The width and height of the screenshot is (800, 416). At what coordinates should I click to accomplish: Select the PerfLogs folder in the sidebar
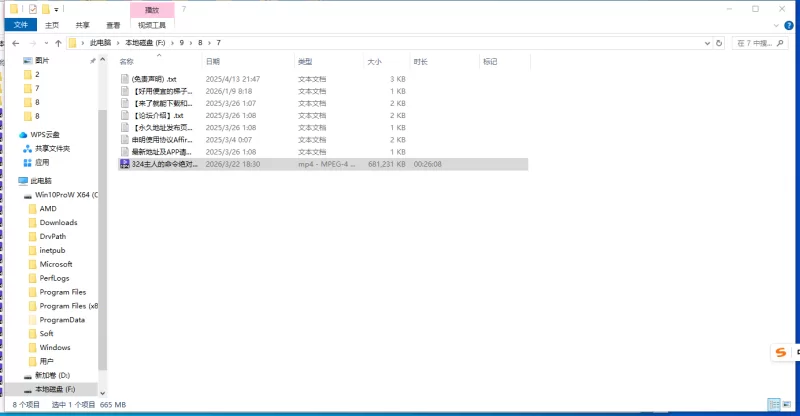click(54, 278)
